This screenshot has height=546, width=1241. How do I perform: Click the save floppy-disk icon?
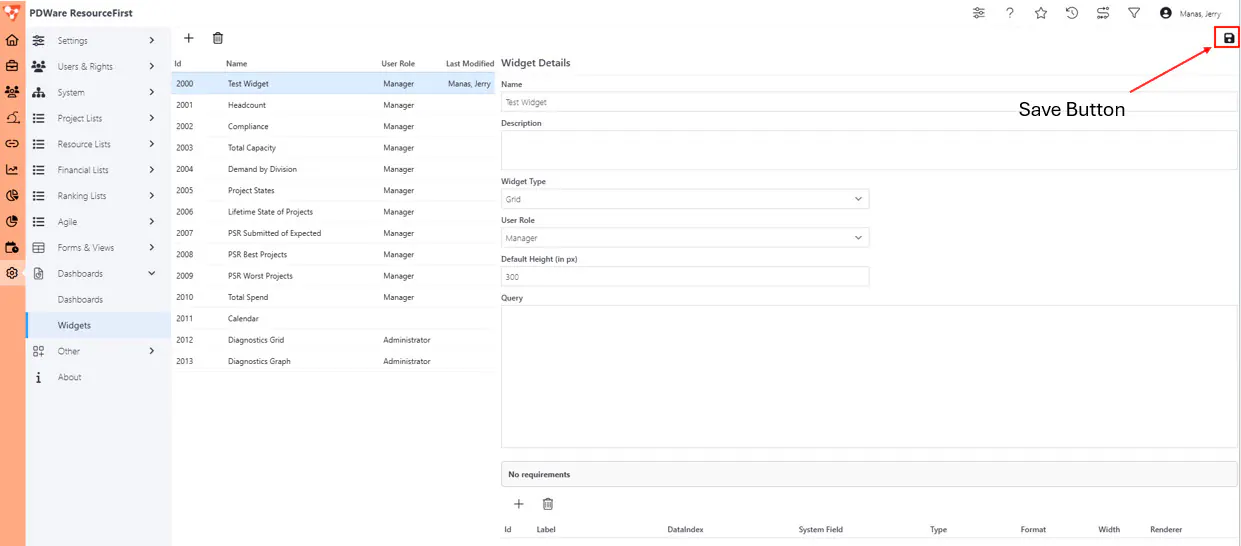(1229, 38)
